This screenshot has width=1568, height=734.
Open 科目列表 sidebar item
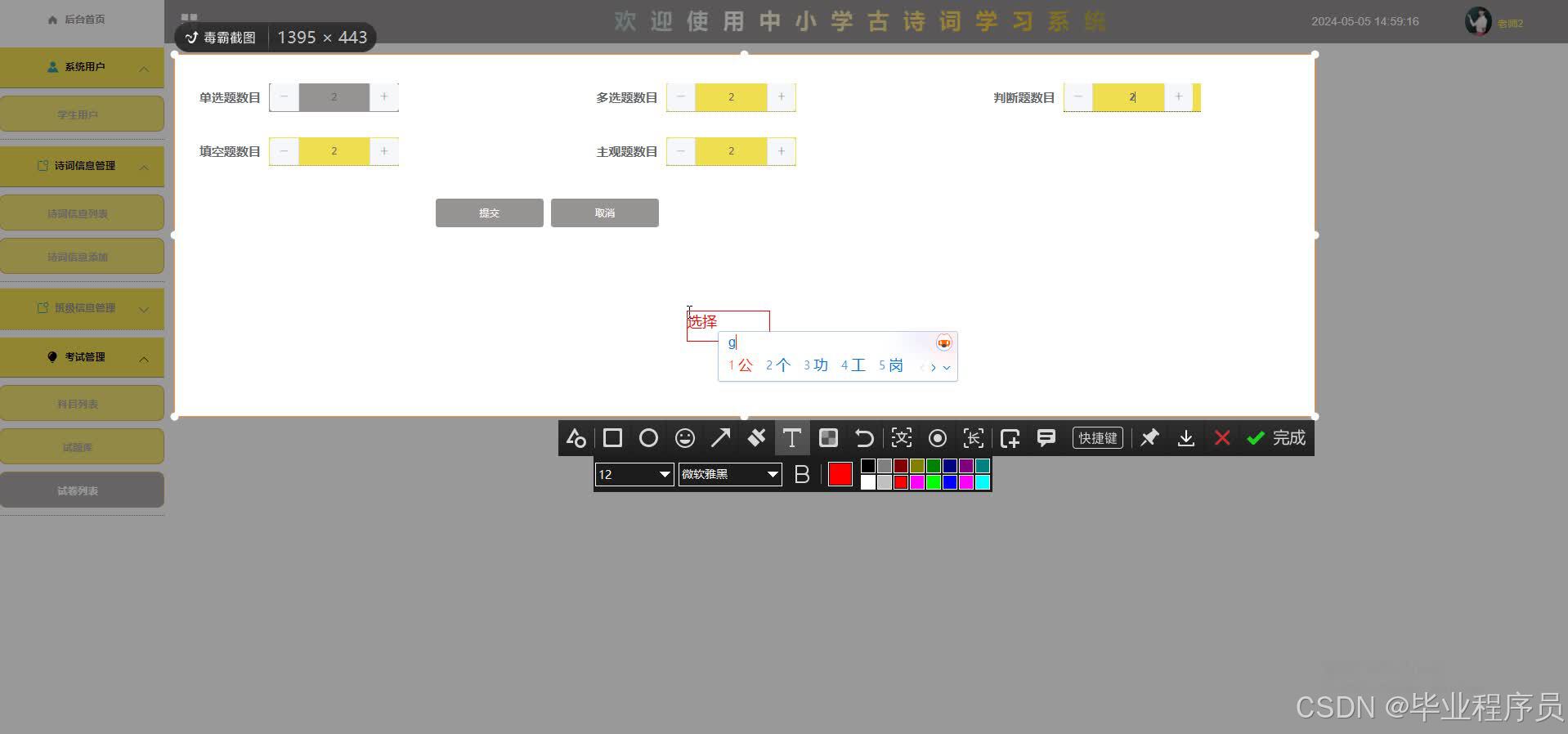click(x=82, y=404)
